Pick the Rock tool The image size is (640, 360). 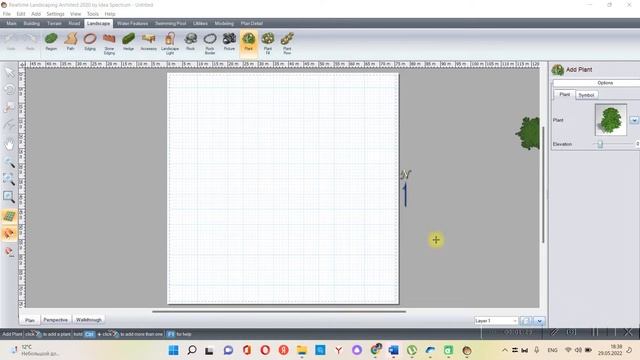(191, 42)
